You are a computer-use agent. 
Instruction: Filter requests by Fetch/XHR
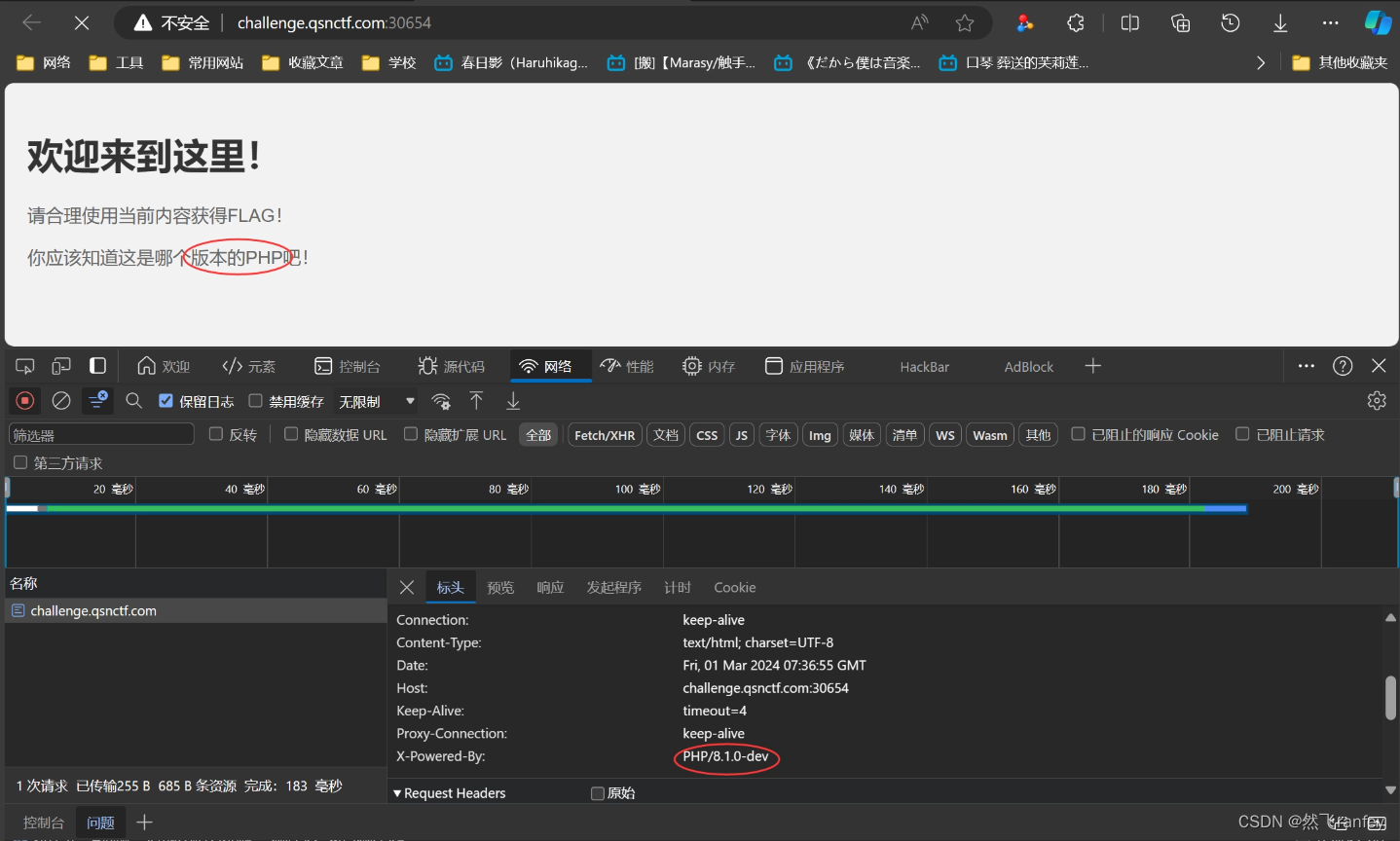coord(605,435)
